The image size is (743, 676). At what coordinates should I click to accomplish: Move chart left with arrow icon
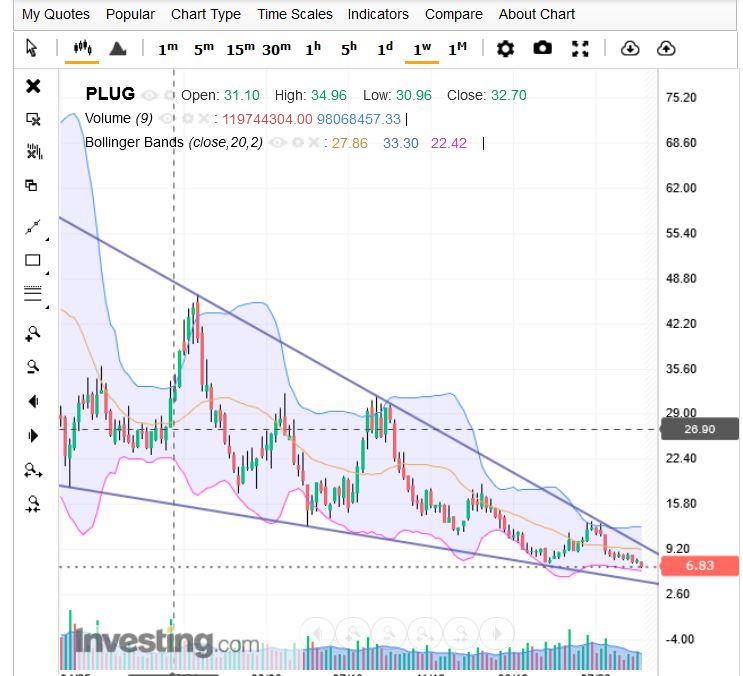coord(33,402)
